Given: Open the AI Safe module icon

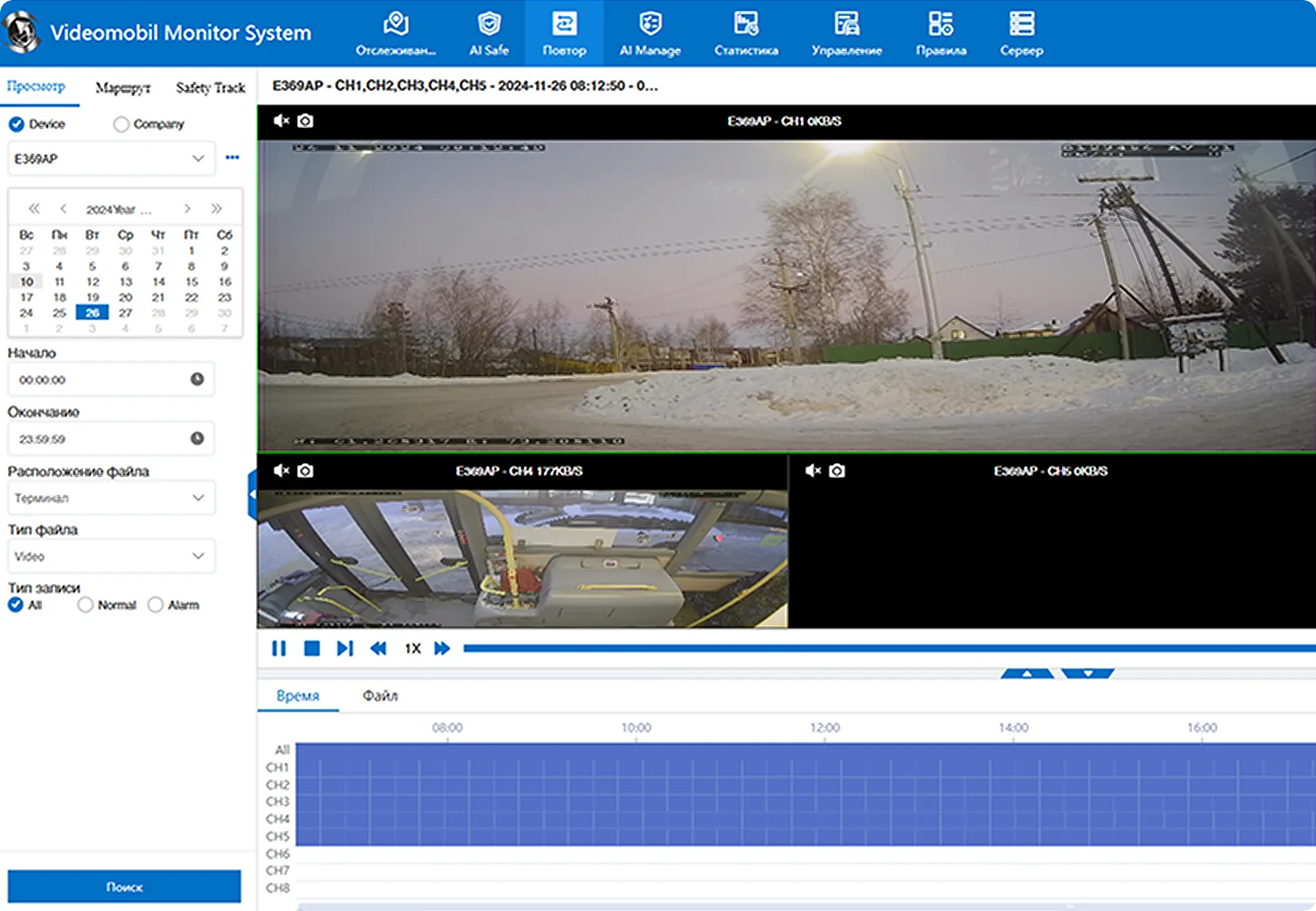Looking at the screenshot, I should click(x=489, y=32).
